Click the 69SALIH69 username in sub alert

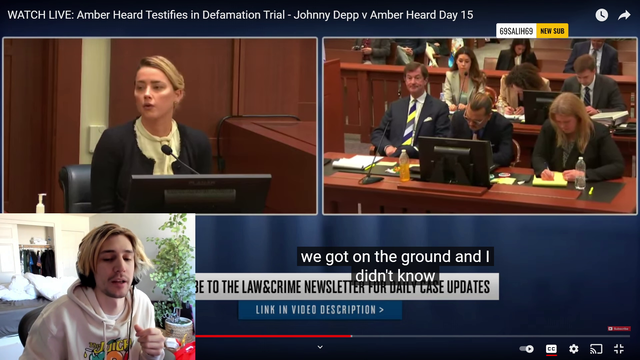pyautogui.click(x=516, y=31)
